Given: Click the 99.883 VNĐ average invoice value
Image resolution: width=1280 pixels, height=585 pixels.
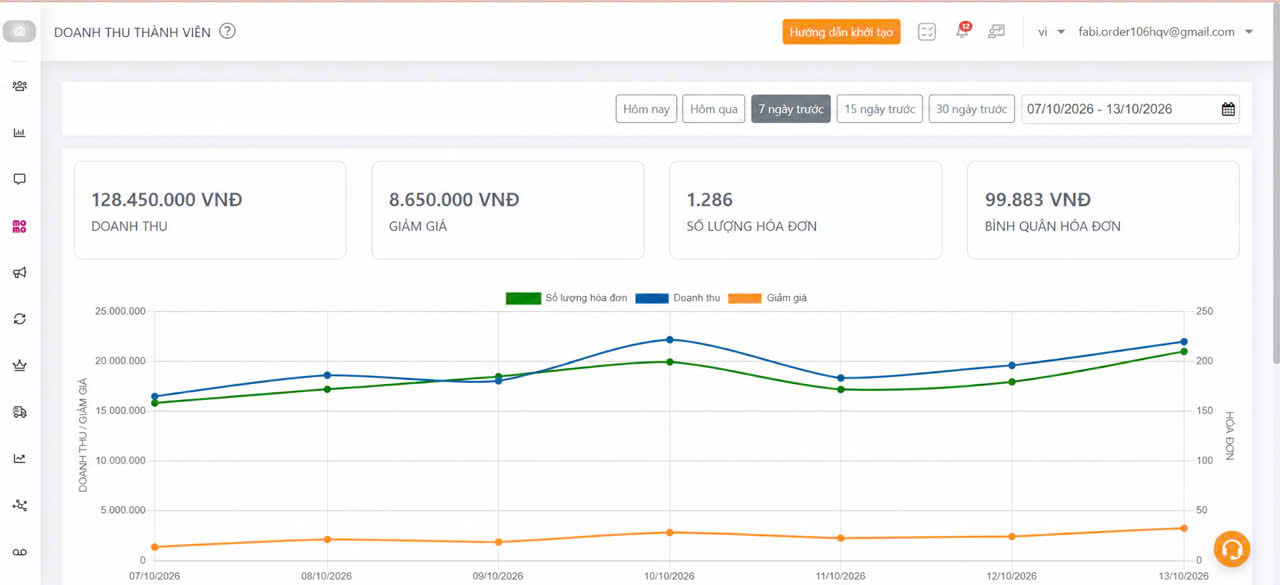Looking at the screenshot, I should [1038, 200].
